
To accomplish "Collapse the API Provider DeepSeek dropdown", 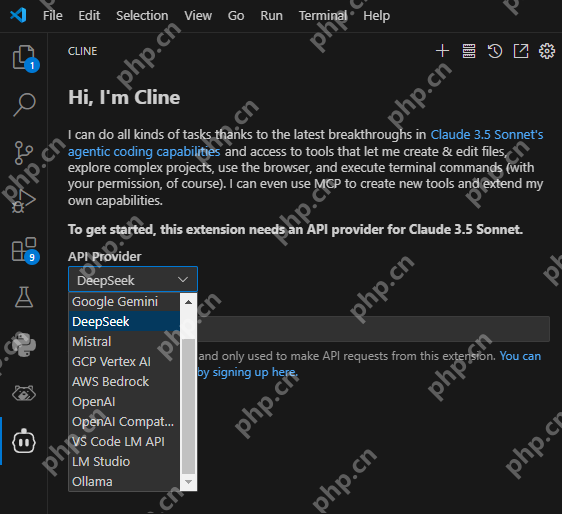I will point(133,279).
